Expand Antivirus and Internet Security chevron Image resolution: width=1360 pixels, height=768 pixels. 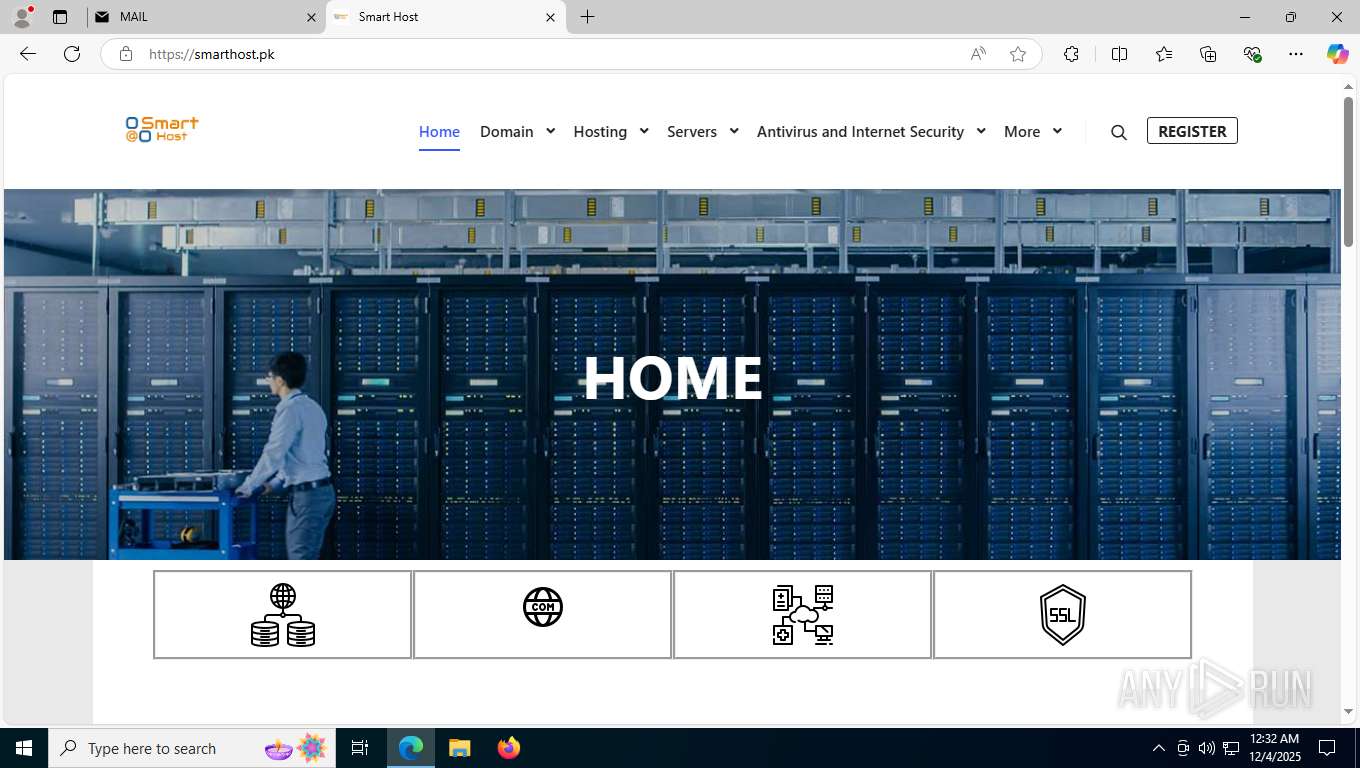click(x=981, y=131)
